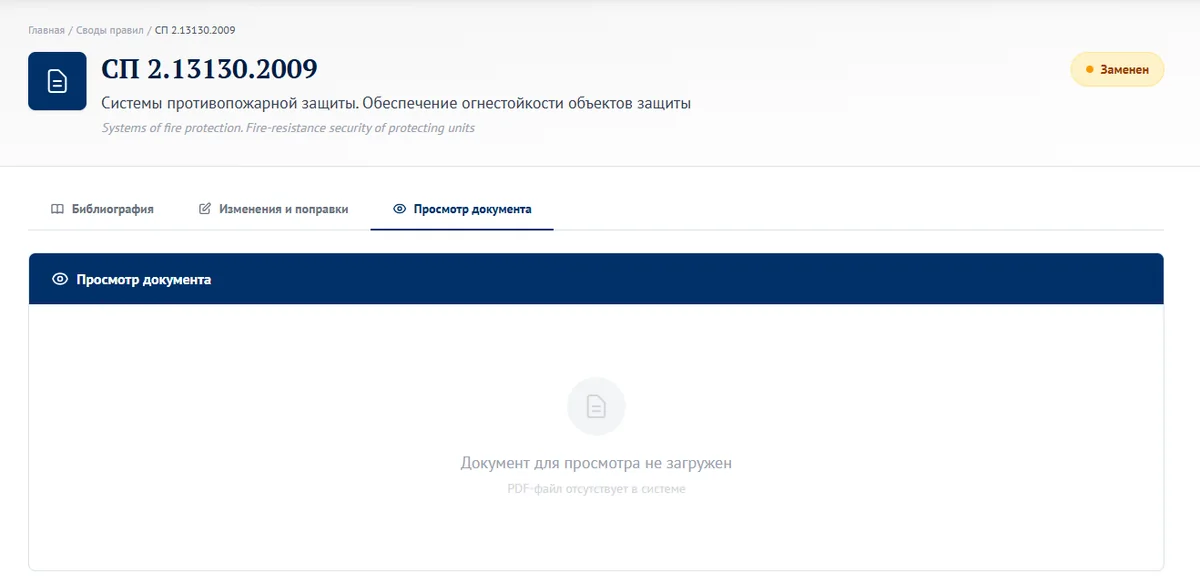Click the gray empty-document placeholder icon
Viewport: 1200px width, 584px height.
click(596, 406)
